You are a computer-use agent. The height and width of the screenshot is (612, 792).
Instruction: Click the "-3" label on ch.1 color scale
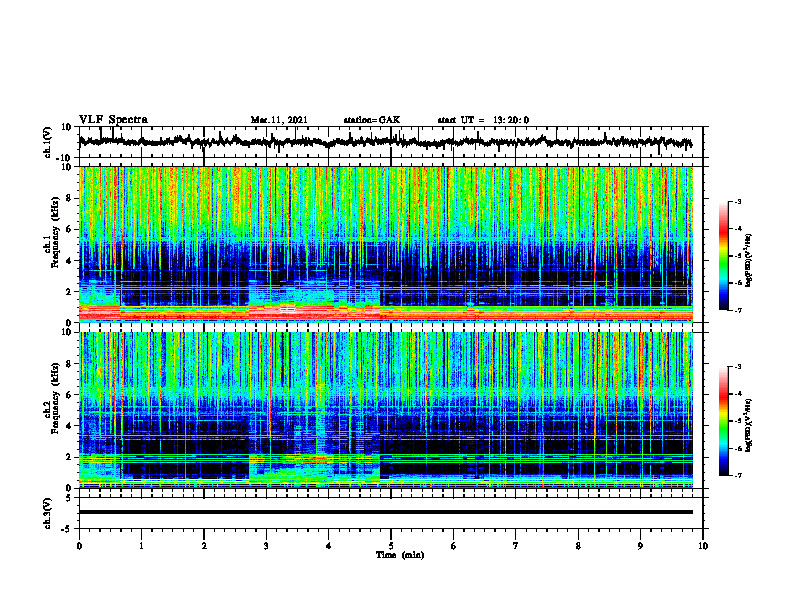point(738,202)
